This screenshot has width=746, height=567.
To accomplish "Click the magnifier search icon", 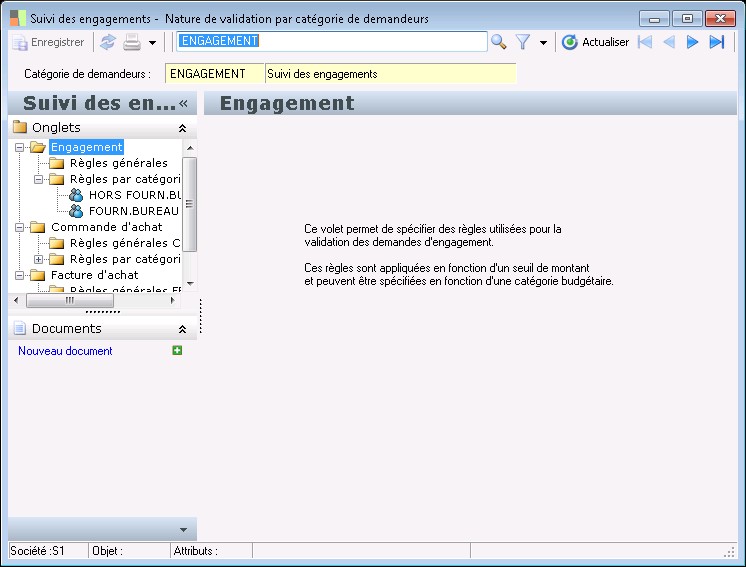I will pos(499,42).
